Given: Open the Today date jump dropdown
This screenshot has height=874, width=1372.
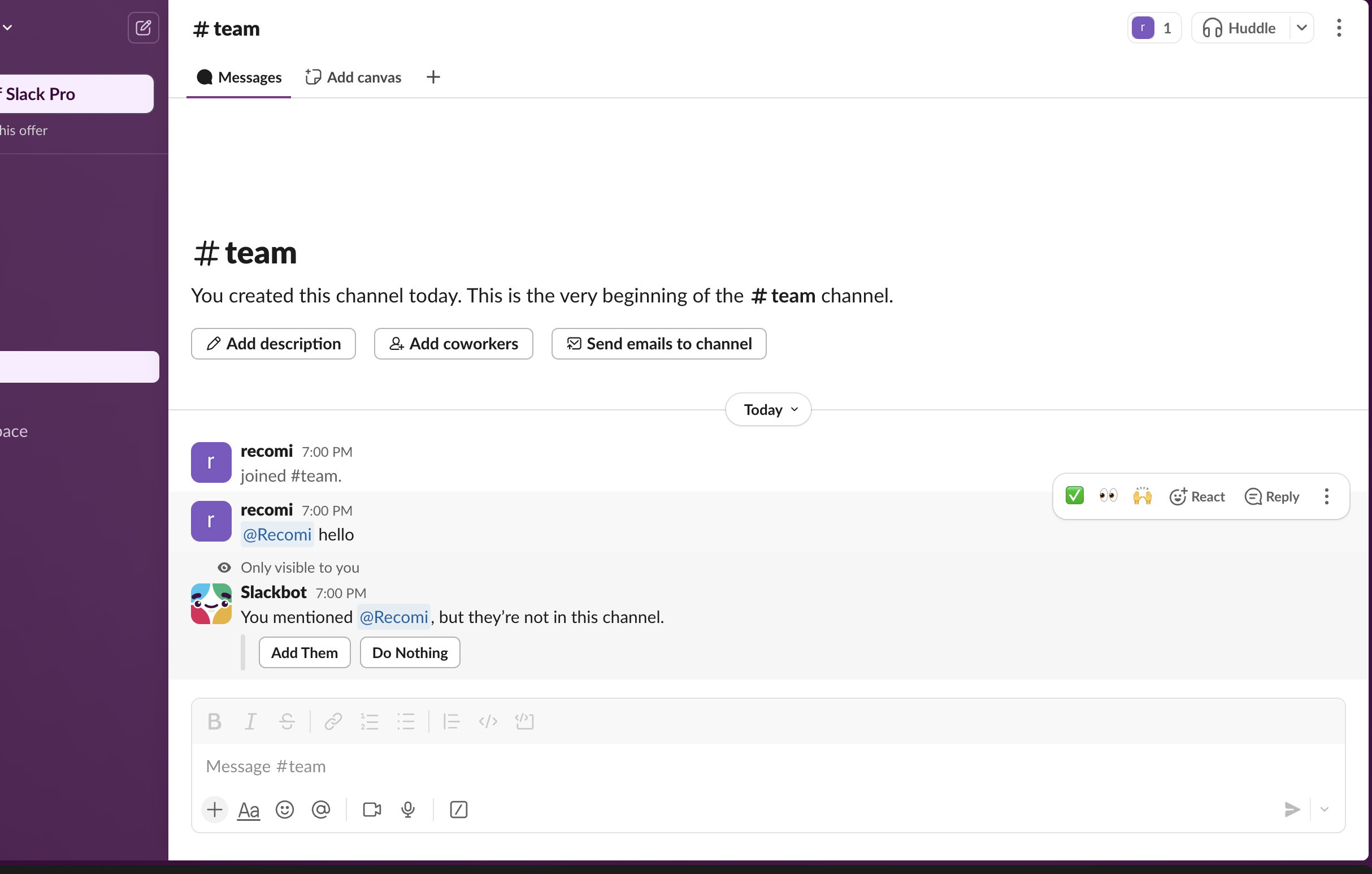Looking at the screenshot, I should pyautogui.click(x=768, y=409).
